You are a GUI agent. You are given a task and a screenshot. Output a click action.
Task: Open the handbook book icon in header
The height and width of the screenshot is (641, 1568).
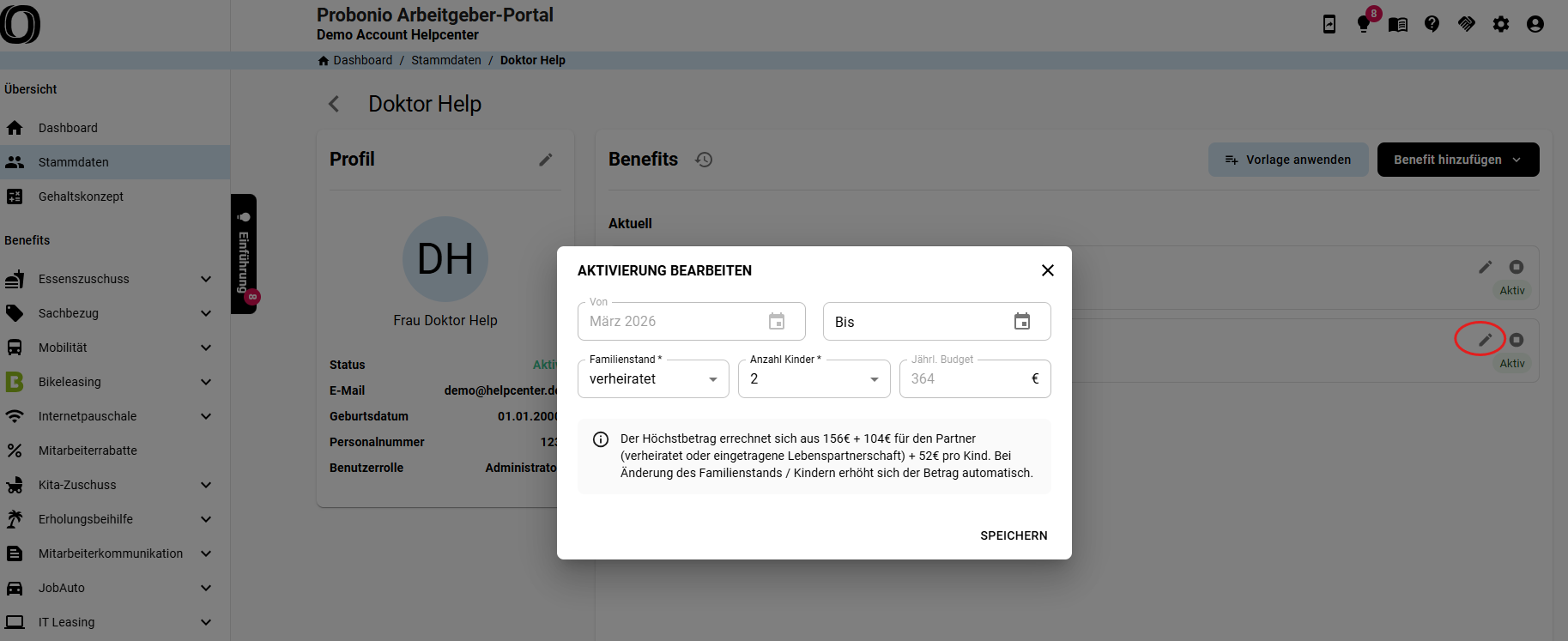click(1398, 24)
